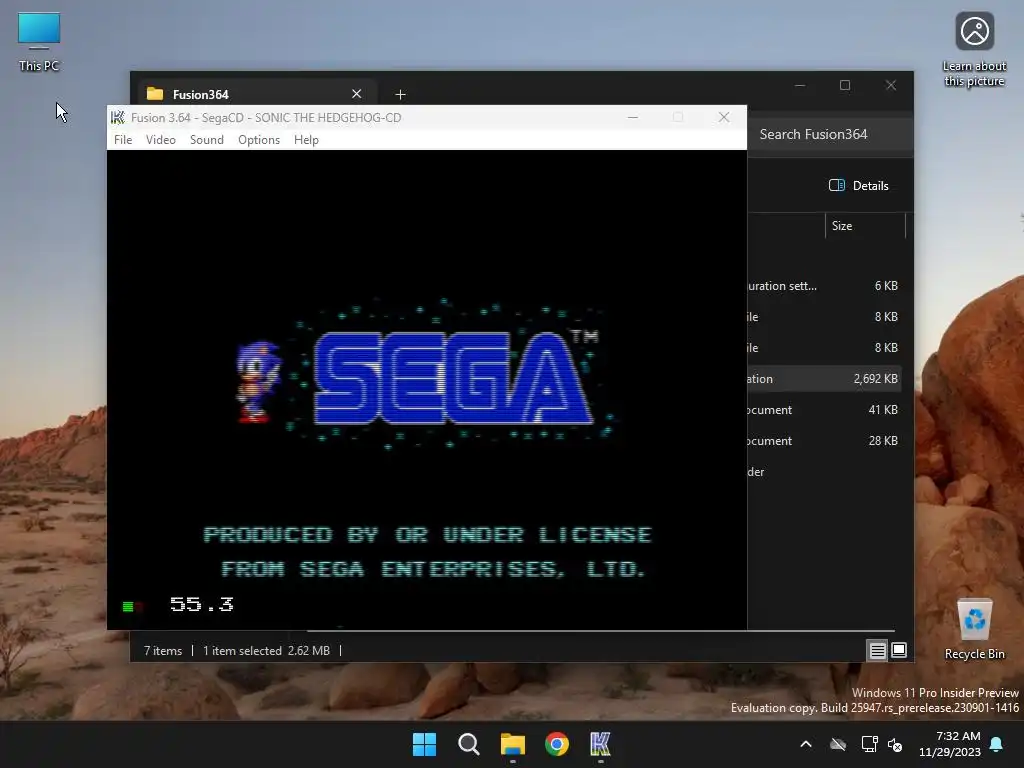Toggle the Details pane in File Explorer
Image resolution: width=1024 pixels, height=768 pixels.
coord(859,185)
